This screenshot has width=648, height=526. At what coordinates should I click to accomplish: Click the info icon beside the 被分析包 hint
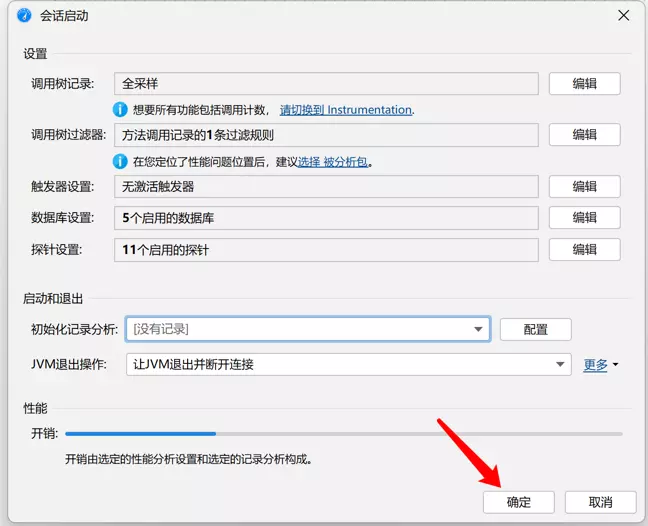tap(120, 161)
